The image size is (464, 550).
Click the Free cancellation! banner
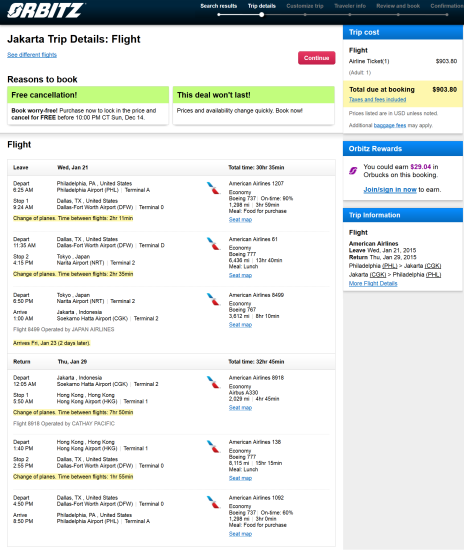click(88, 95)
